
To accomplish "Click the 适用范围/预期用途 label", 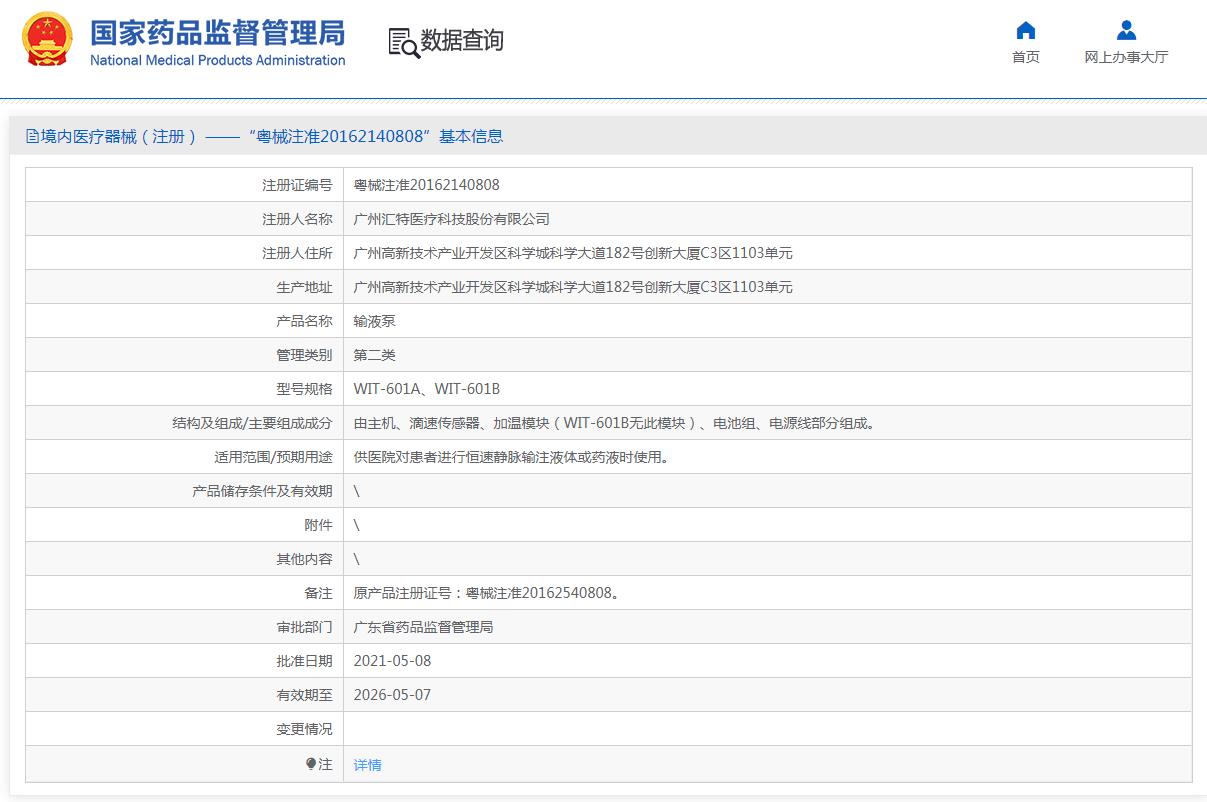I will 273,457.
